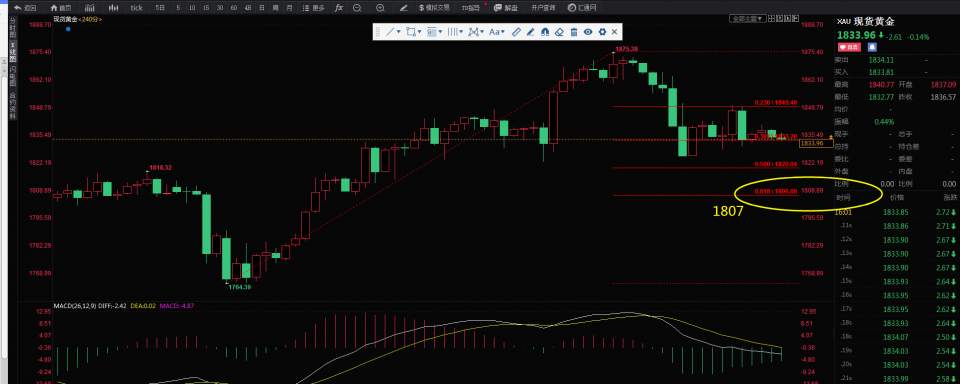
Task: Select the 0.500 Fibonacci level line label
Action: [775, 164]
